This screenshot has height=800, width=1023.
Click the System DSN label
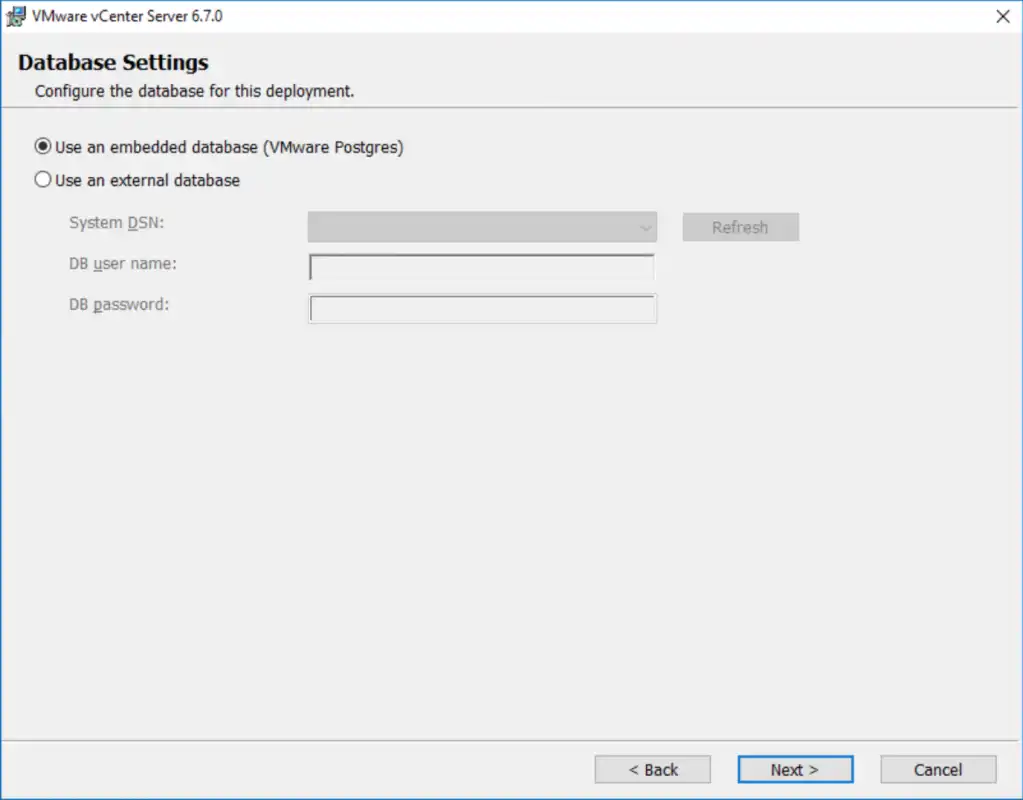(x=116, y=223)
